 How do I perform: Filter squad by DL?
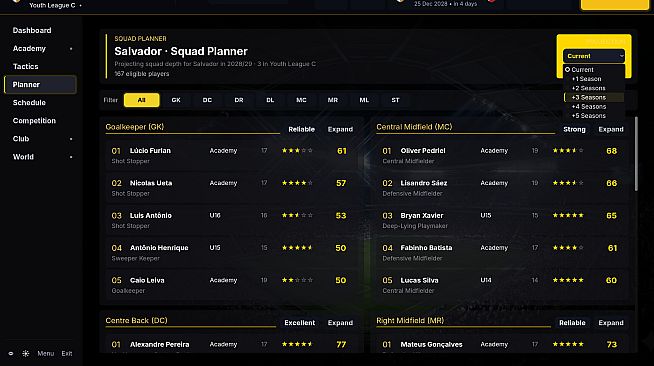click(x=270, y=100)
